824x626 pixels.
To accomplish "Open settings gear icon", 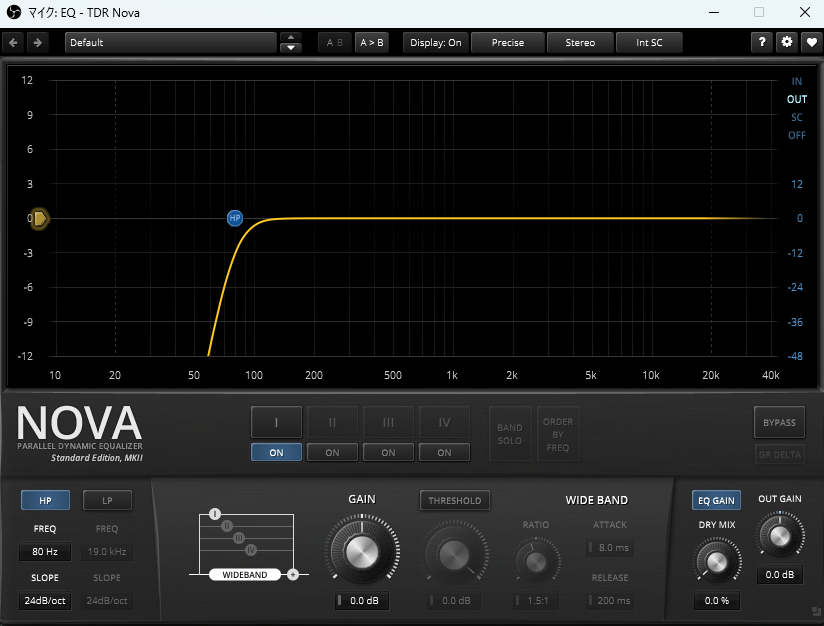I will point(787,43).
